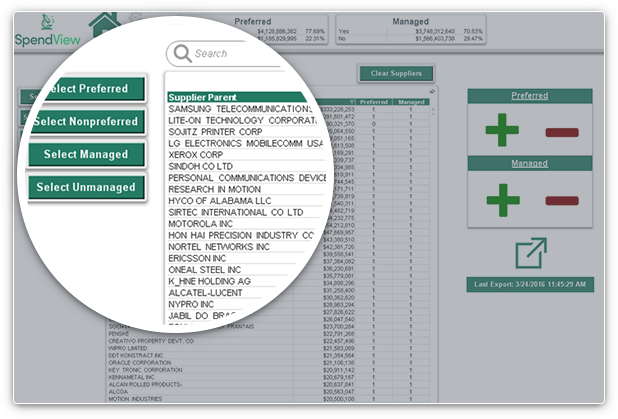Select ERICSSON INC row

pos(197,258)
